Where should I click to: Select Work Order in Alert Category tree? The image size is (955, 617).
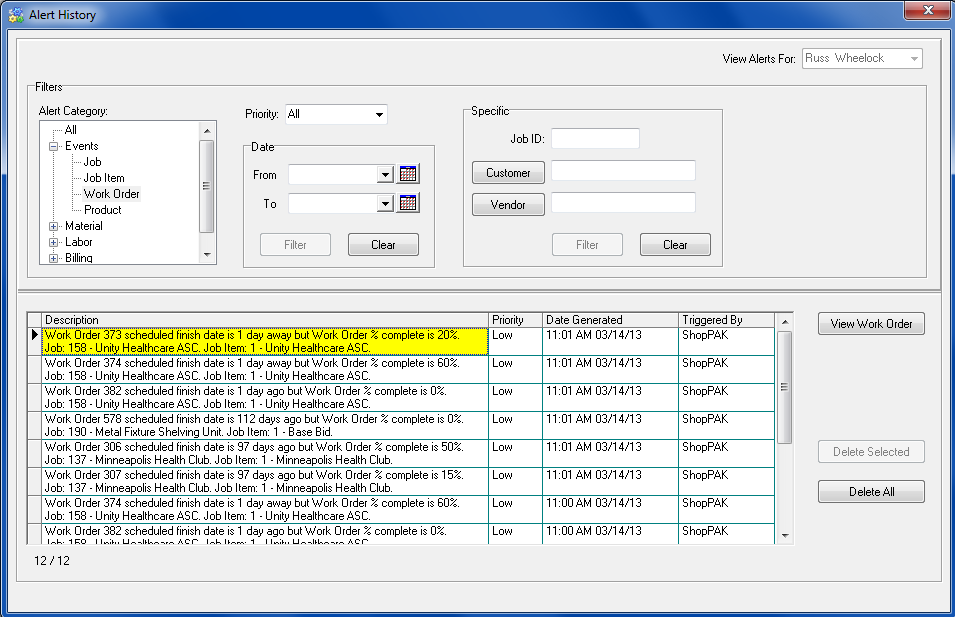point(111,194)
